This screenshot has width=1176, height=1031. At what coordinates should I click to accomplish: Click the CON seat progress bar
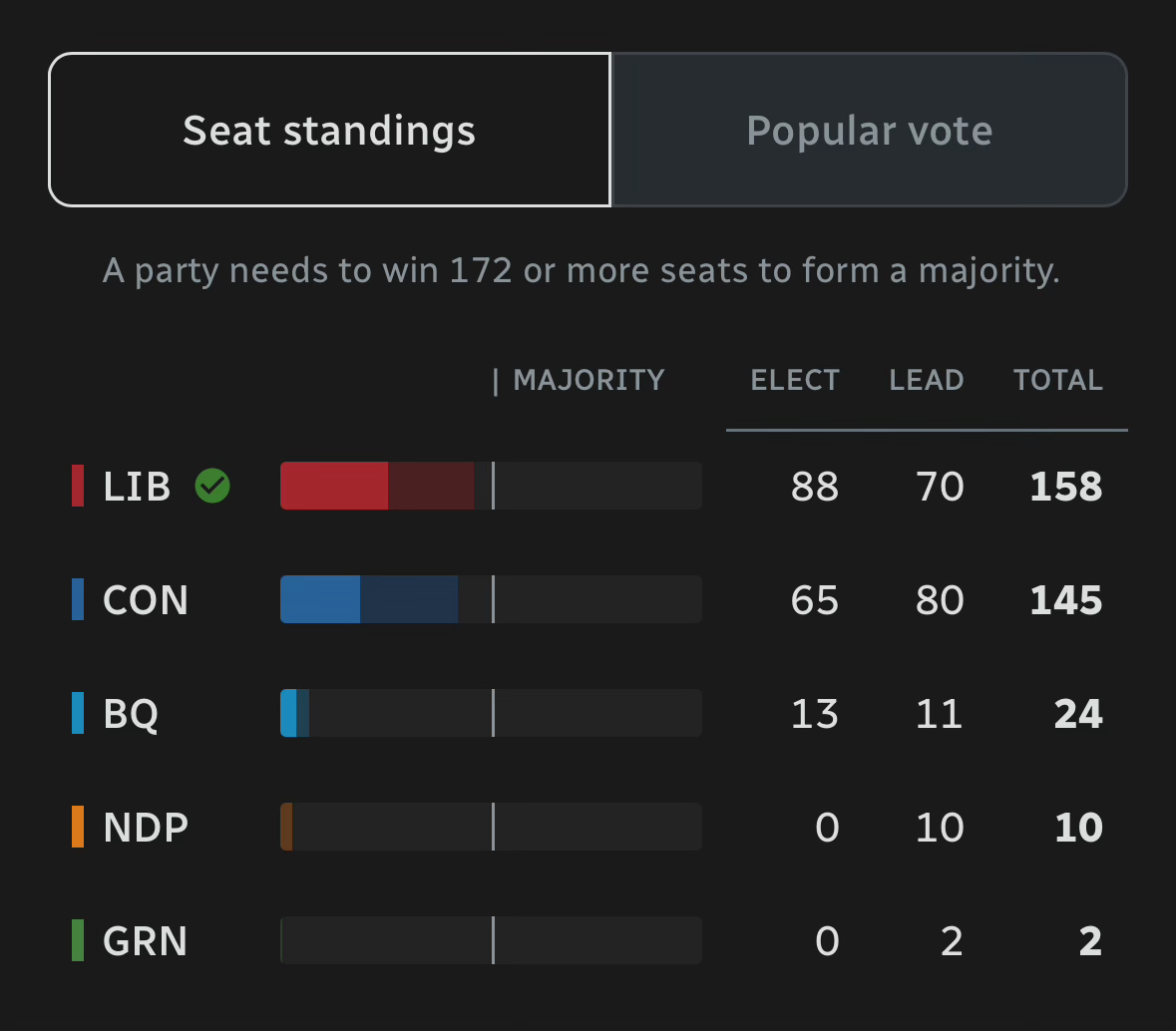click(491, 600)
